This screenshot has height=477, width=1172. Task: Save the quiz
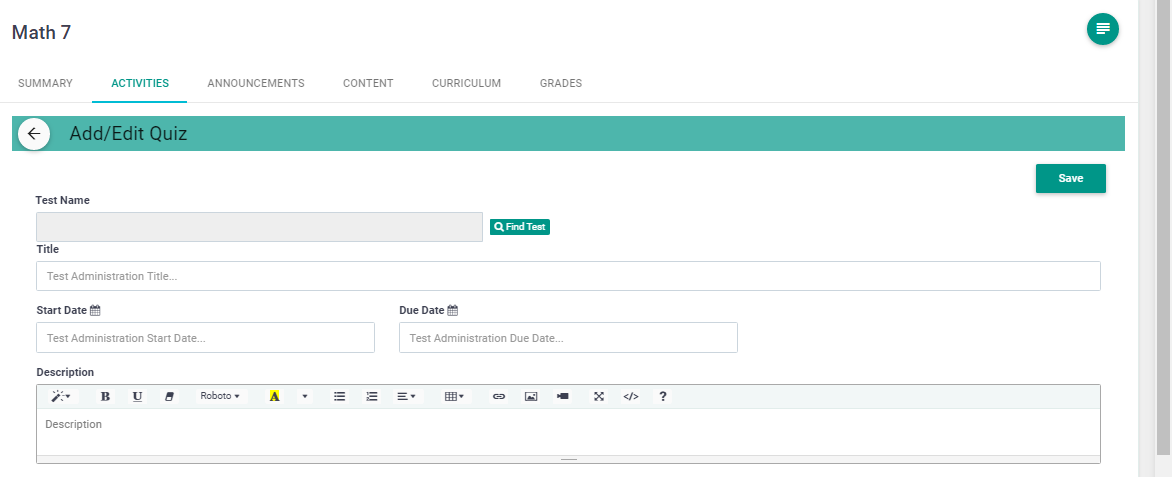[1070, 179]
